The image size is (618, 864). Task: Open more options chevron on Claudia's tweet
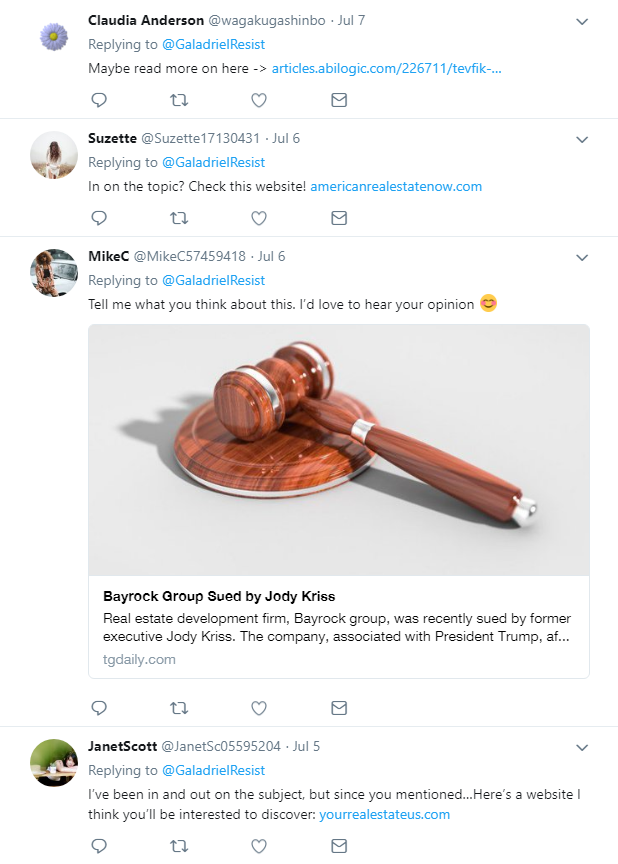click(583, 21)
